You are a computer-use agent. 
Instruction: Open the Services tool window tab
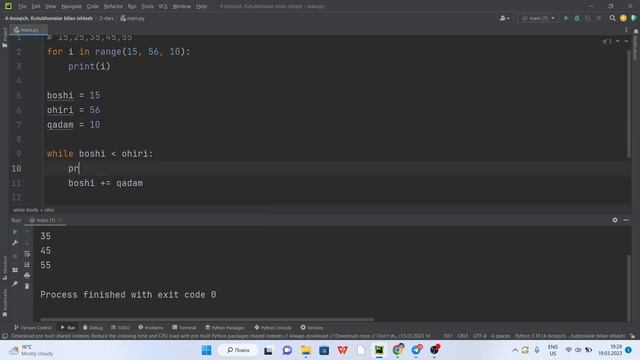(x=312, y=327)
